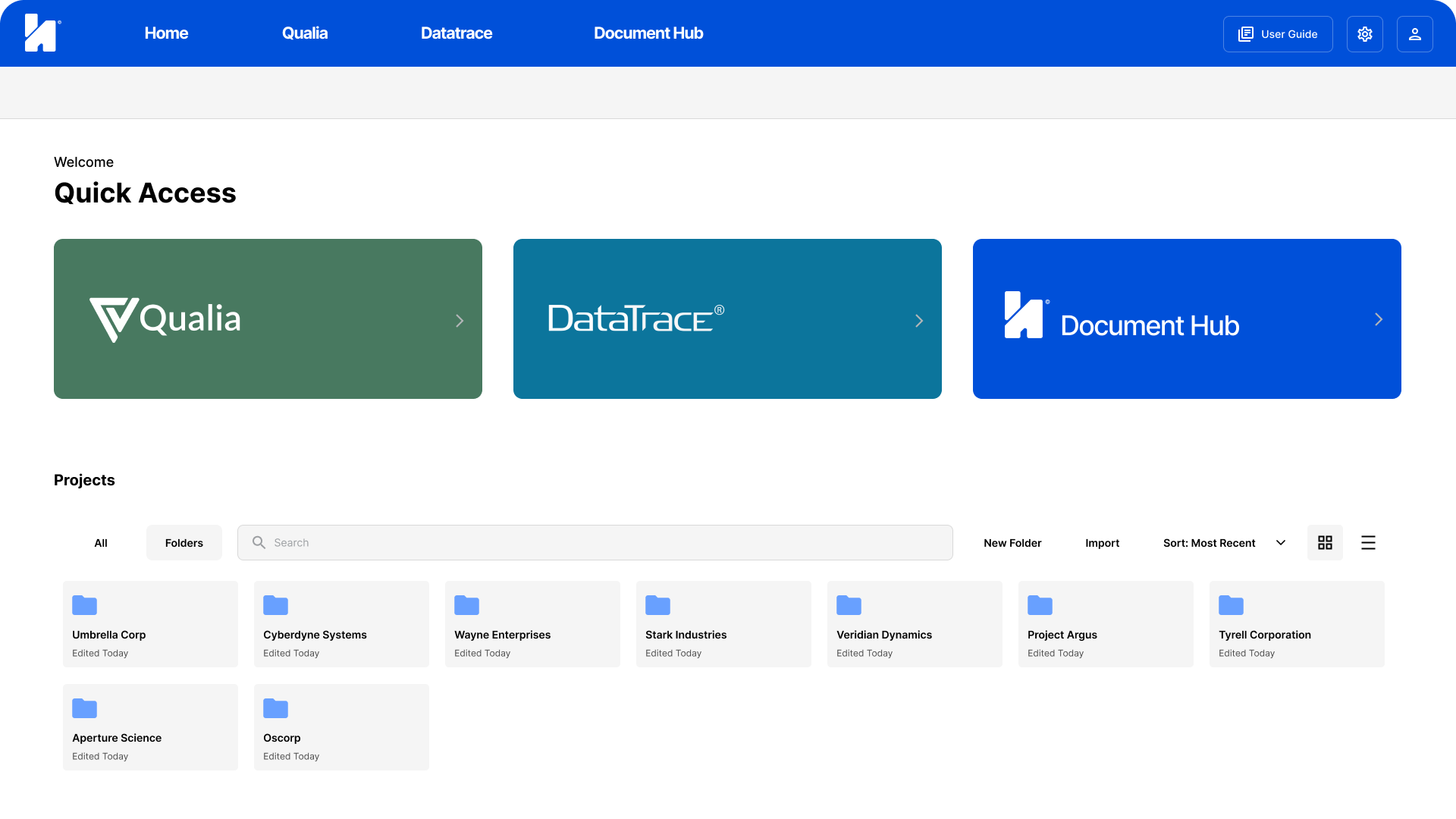Switch to grid view icon
Image resolution: width=1456 pixels, height=819 pixels.
pos(1325,543)
